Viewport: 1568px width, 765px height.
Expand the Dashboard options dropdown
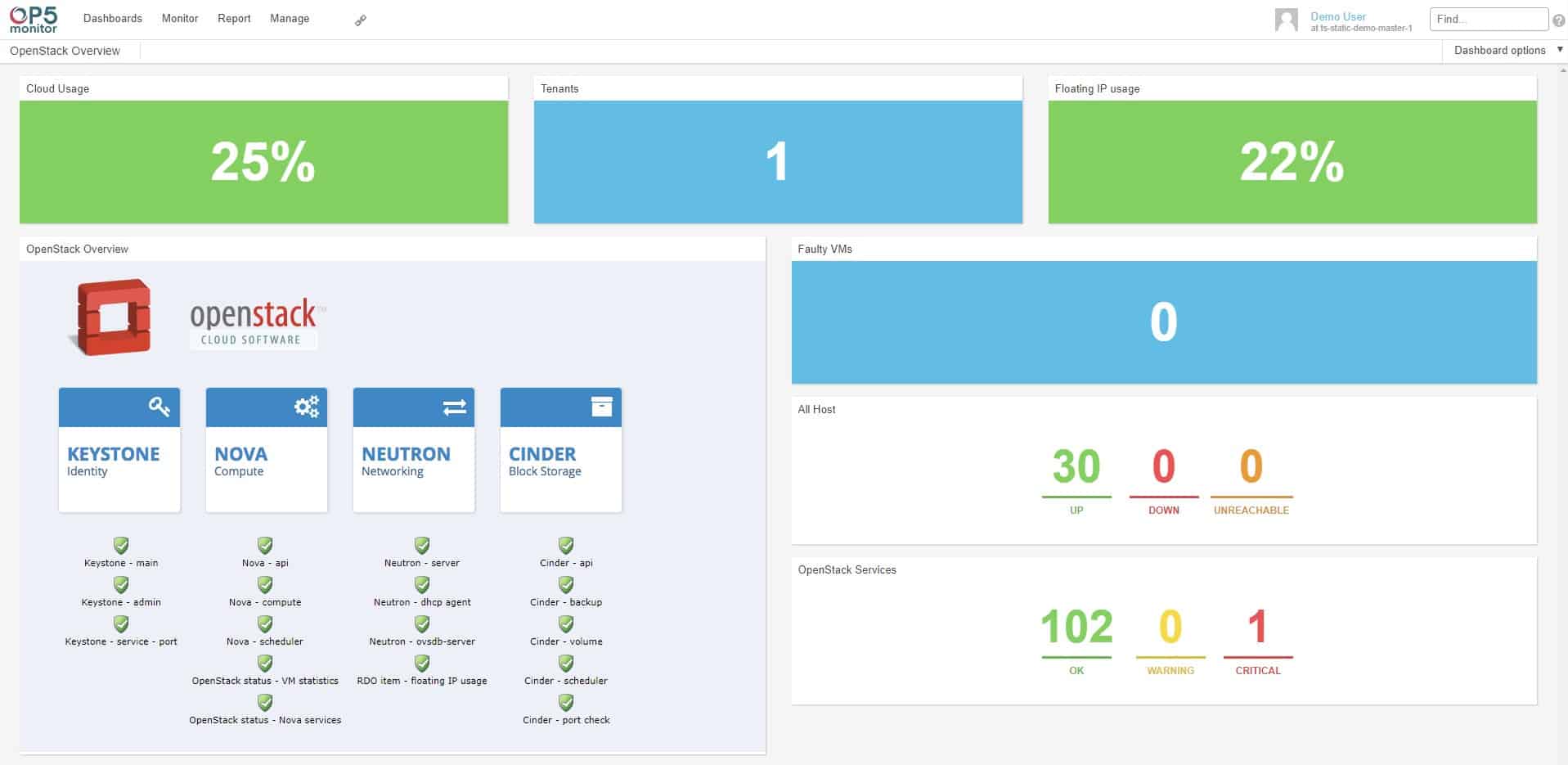click(x=1508, y=50)
